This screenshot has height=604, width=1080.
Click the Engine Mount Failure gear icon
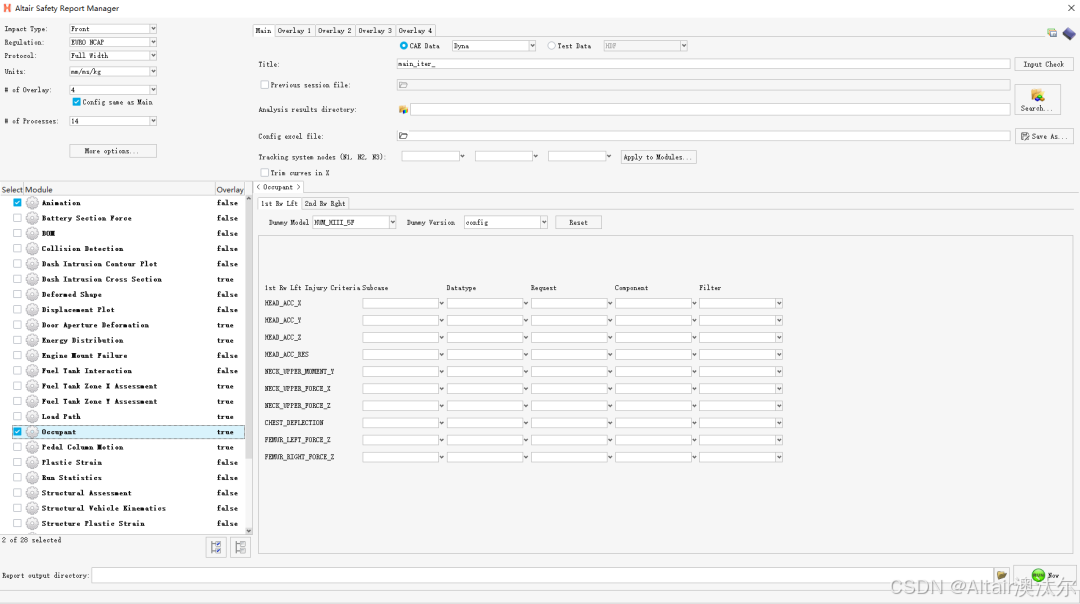[32, 355]
